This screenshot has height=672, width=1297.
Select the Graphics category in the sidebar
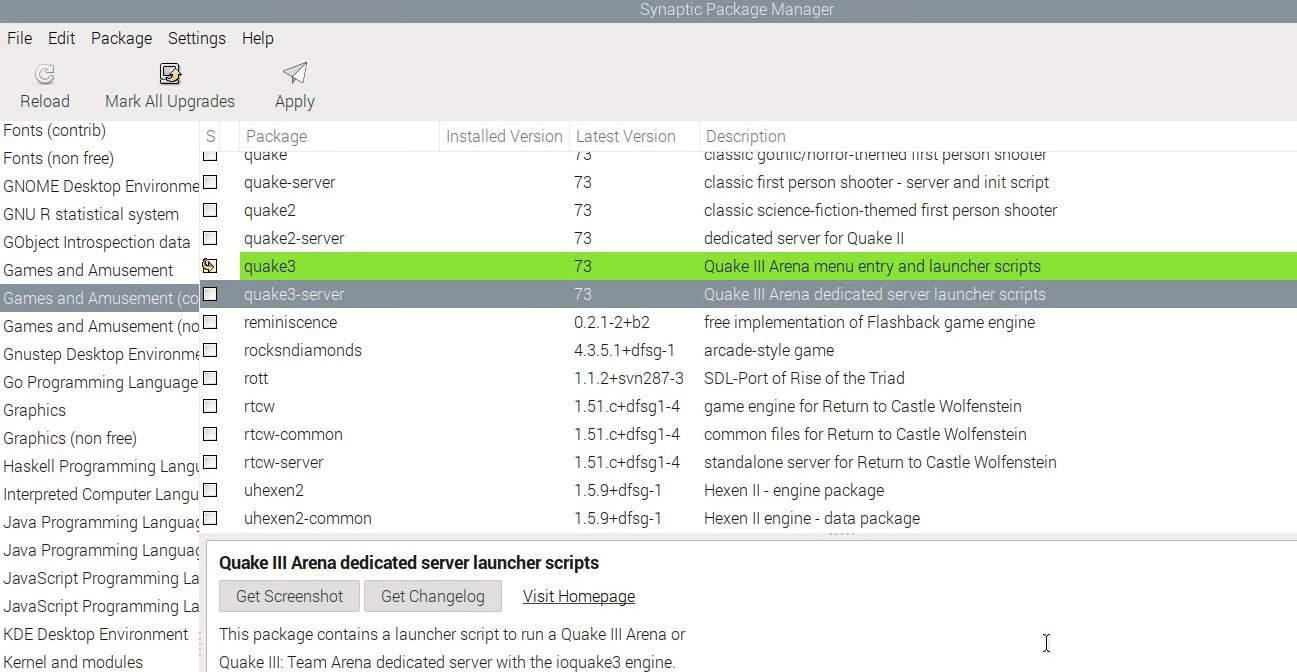click(34, 410)
